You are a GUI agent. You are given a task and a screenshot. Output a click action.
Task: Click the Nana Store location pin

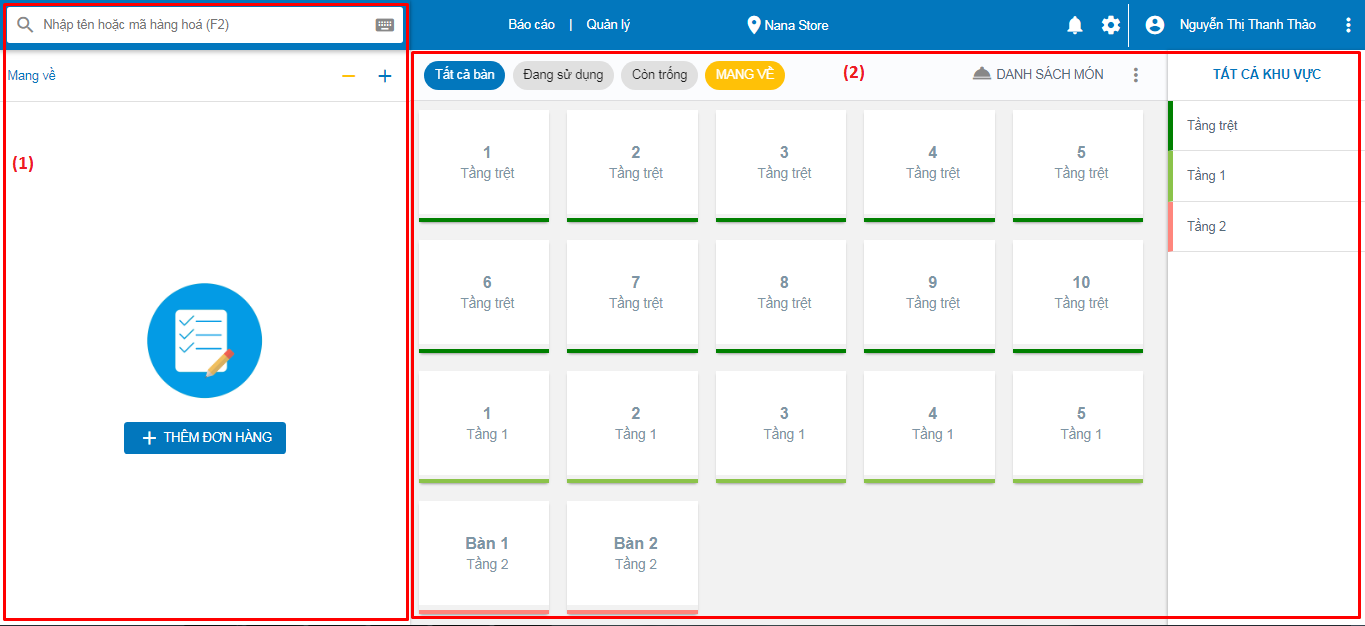coord(754,25)
